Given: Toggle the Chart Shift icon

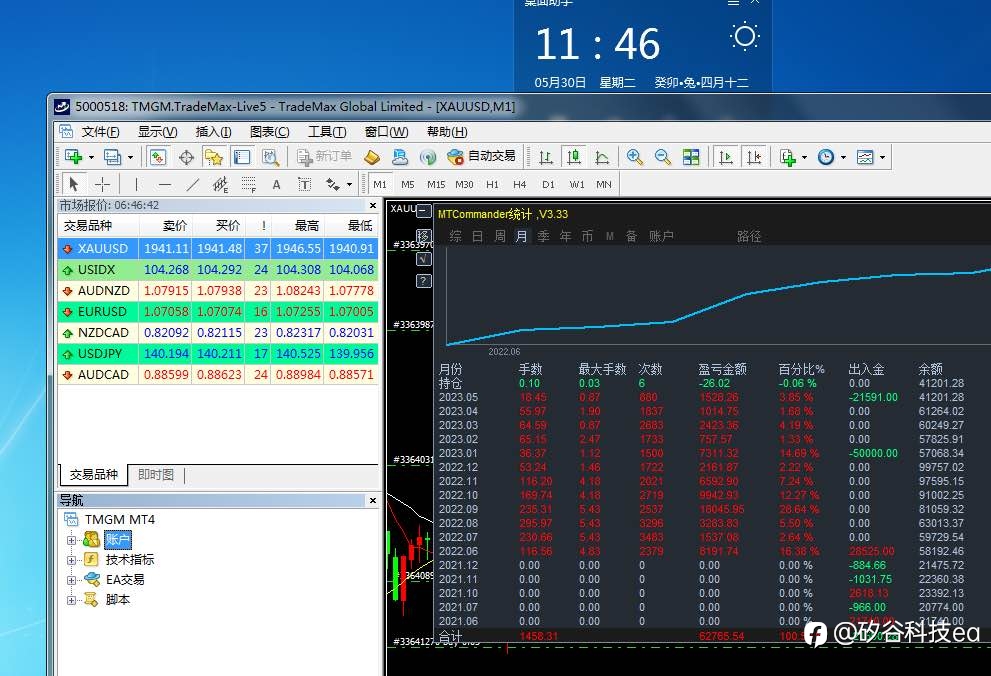Looking at the screenshot, I should tap(754, 157).
